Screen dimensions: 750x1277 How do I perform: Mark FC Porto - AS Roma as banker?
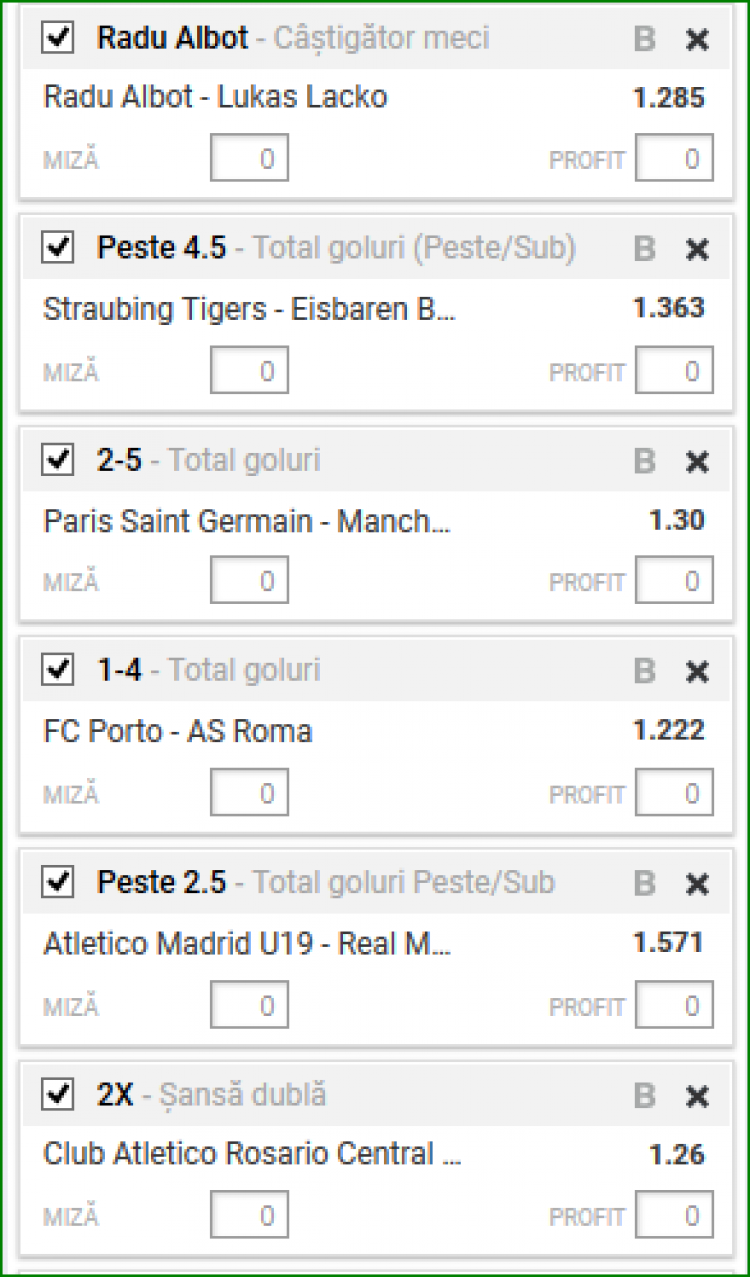click(645, 671)
